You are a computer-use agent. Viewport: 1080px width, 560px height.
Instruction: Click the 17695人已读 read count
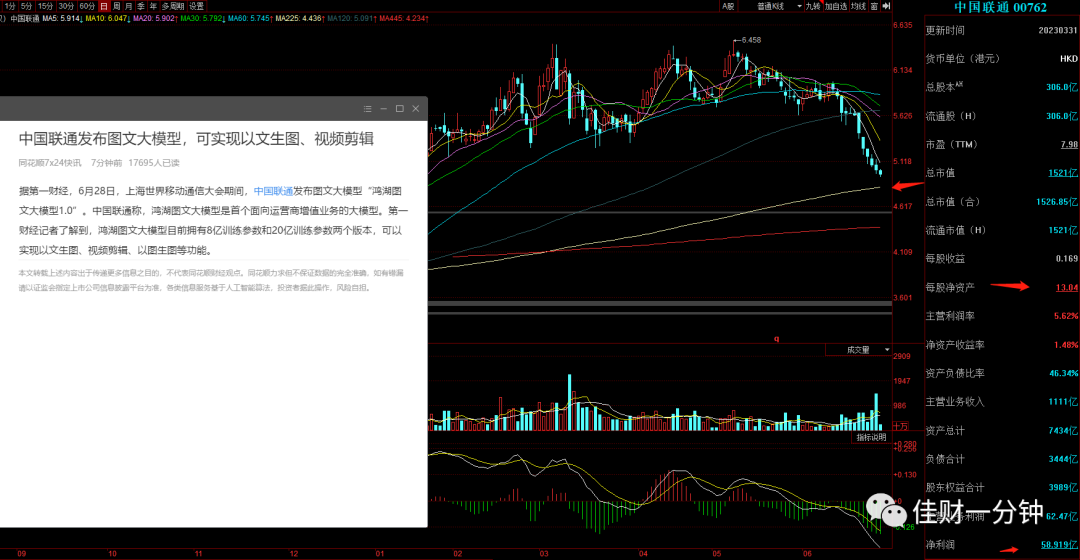(154, 163)
